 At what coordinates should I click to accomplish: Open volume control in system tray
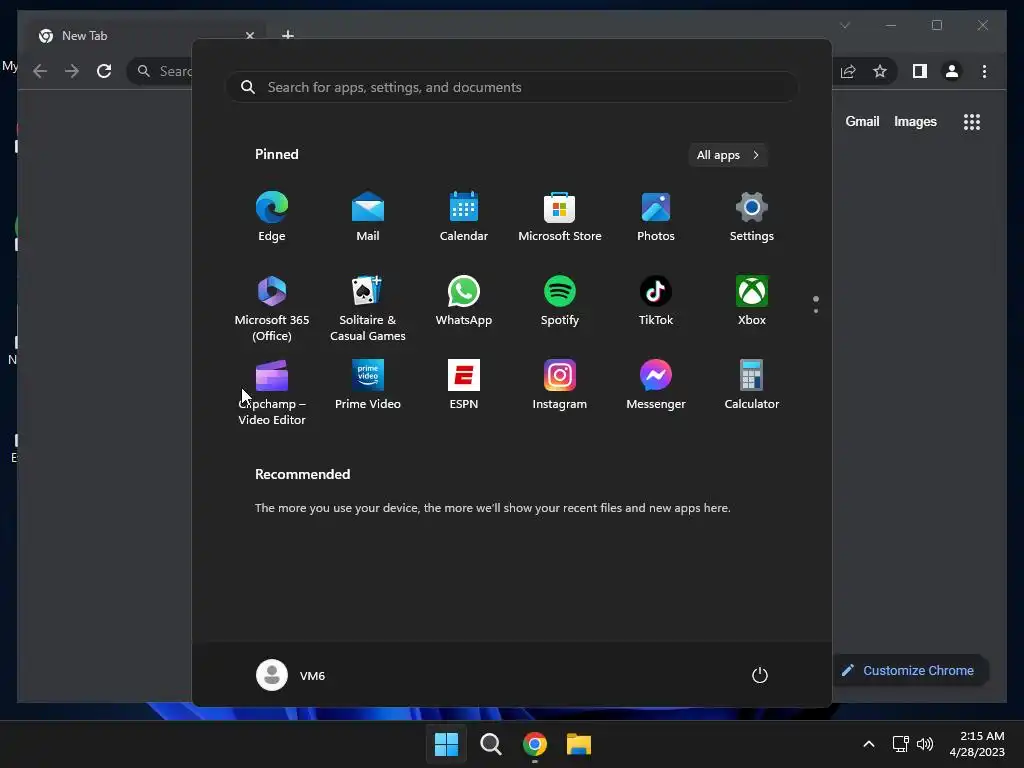click(925, 744)
